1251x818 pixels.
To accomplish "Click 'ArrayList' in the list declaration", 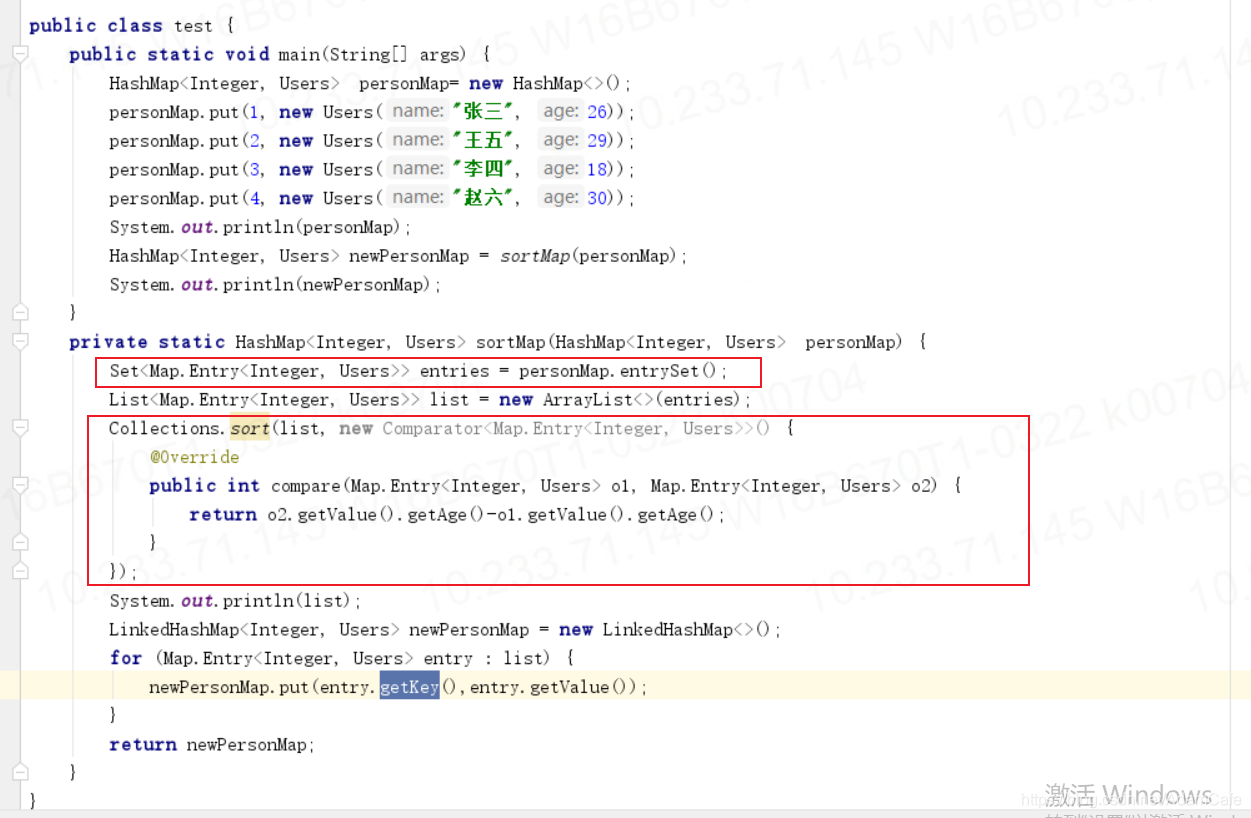I will pos(588,400).
